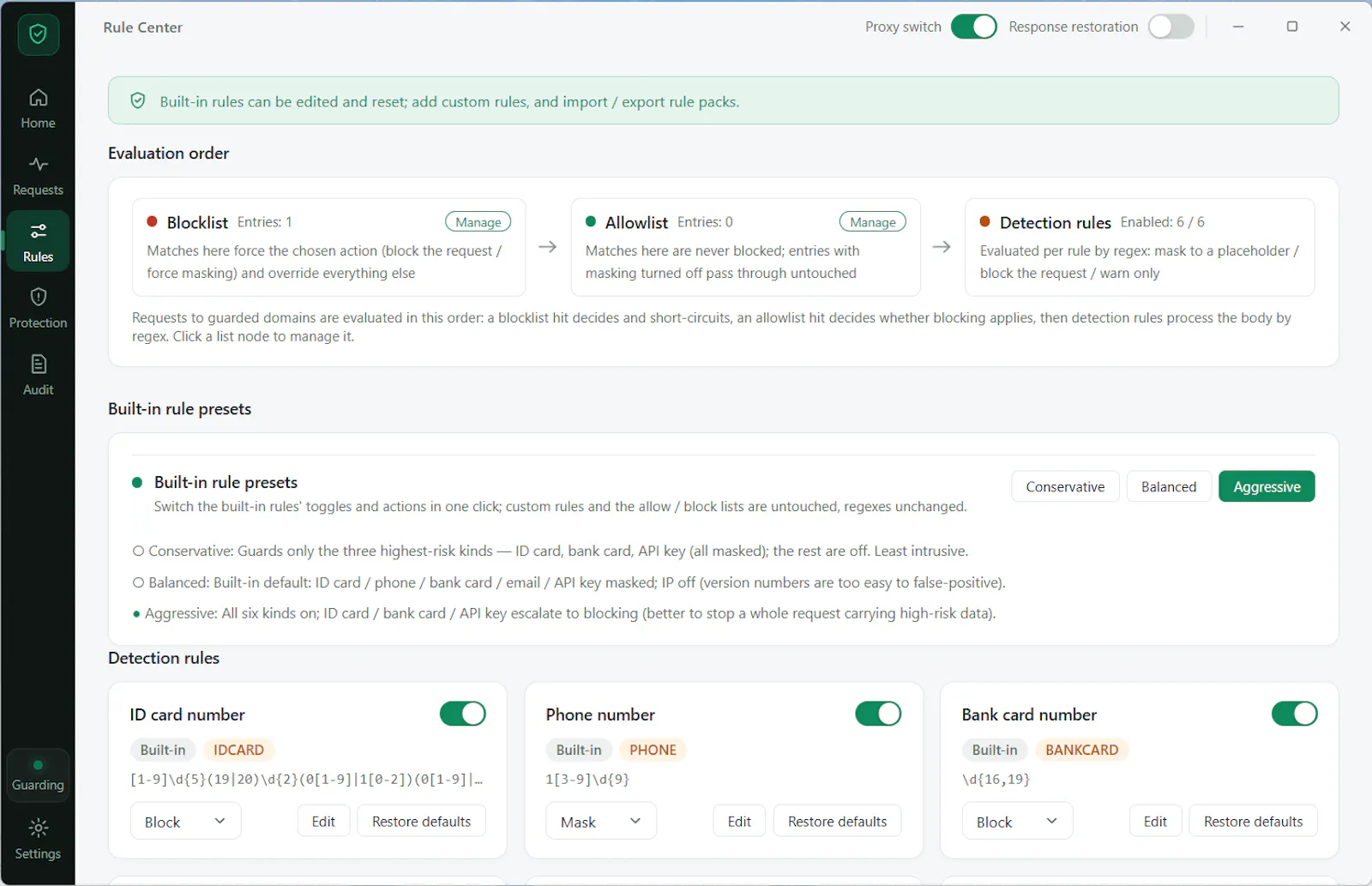Click the BANKCARD tag

(x=1081, y=750)
